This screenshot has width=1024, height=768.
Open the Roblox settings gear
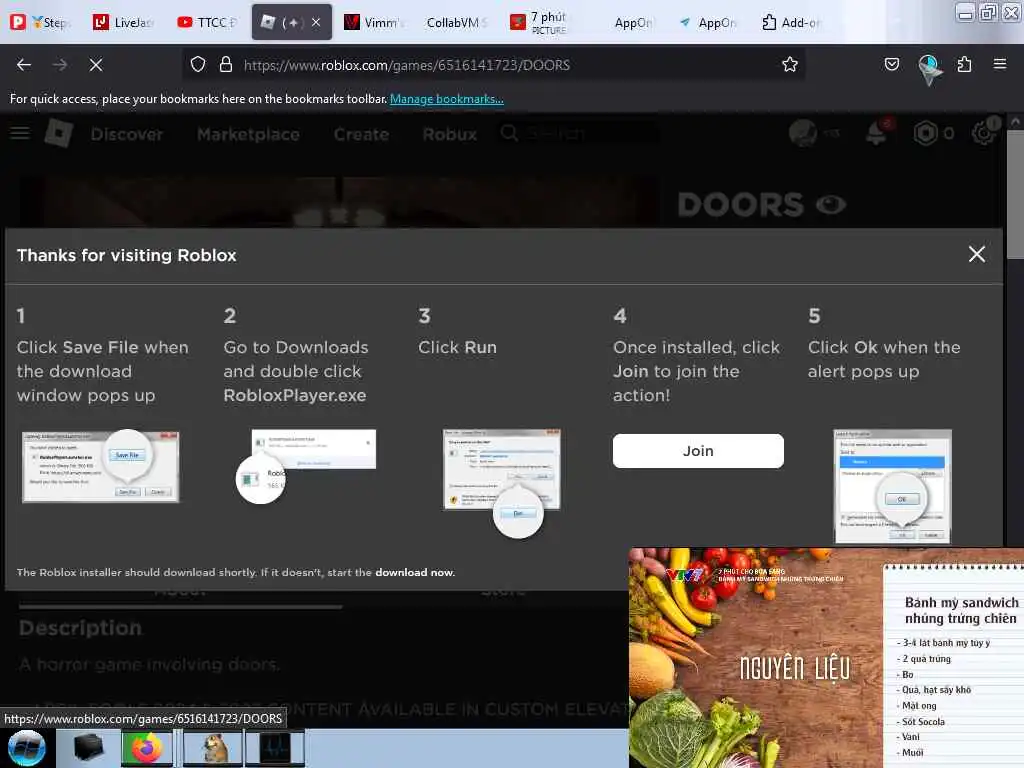(984, 133)
